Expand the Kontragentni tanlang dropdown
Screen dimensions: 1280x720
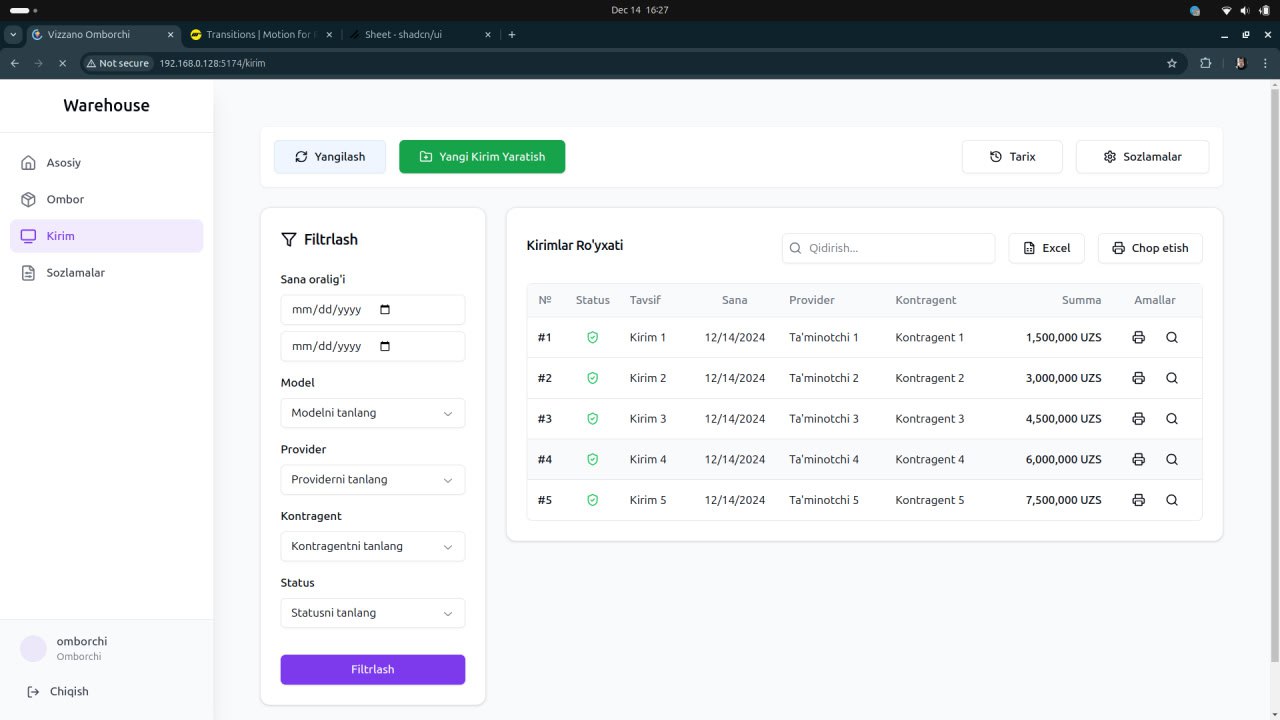click(x=373, y=547)
